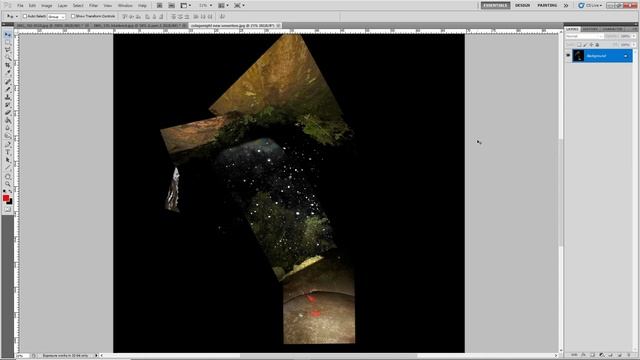Click the Align left edges icon
The image size is (640, 360).
point(147,16)
